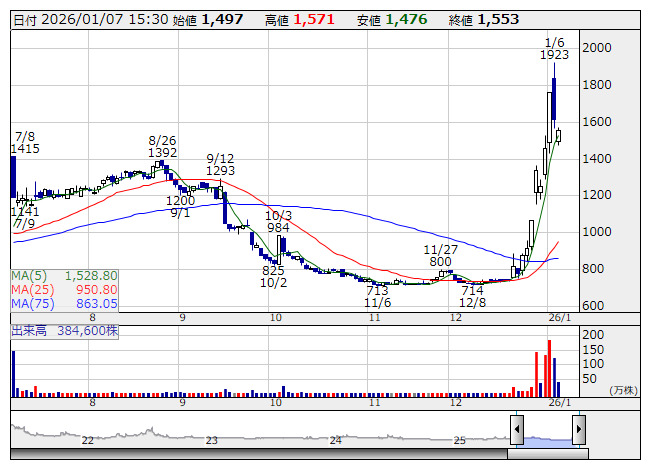This screenshot has width=653, height=470.
Task: Click year 24 in the navigator timeline
Action: coord(336,440)
